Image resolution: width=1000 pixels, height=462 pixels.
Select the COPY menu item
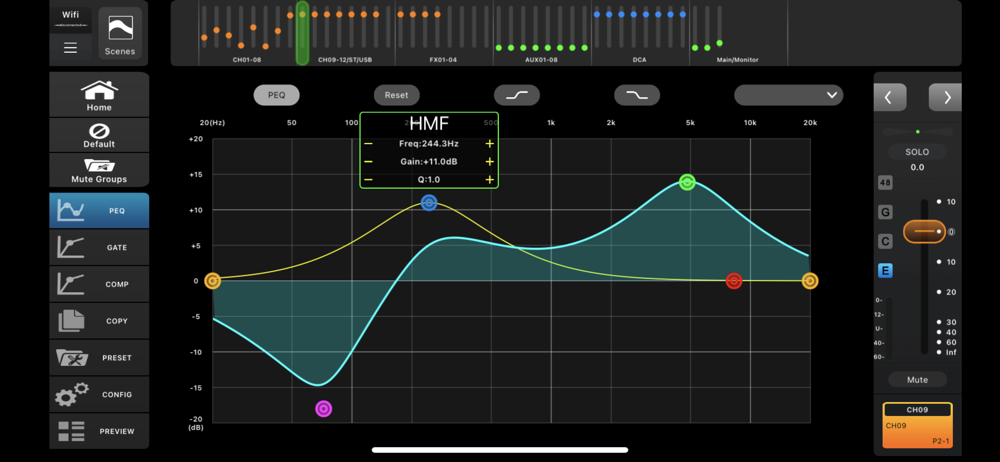coord(99,321)
